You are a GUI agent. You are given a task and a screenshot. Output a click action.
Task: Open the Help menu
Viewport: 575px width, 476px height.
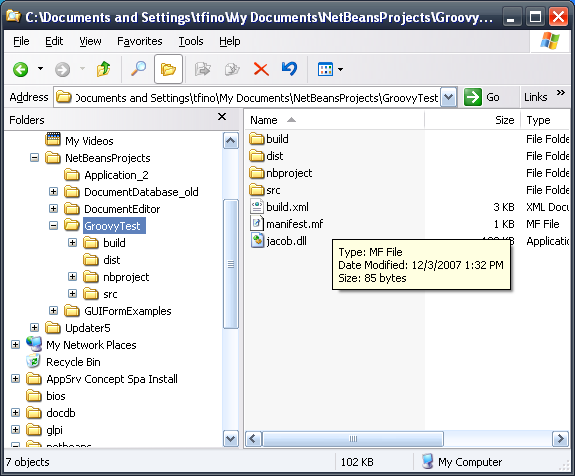point(230,41)
